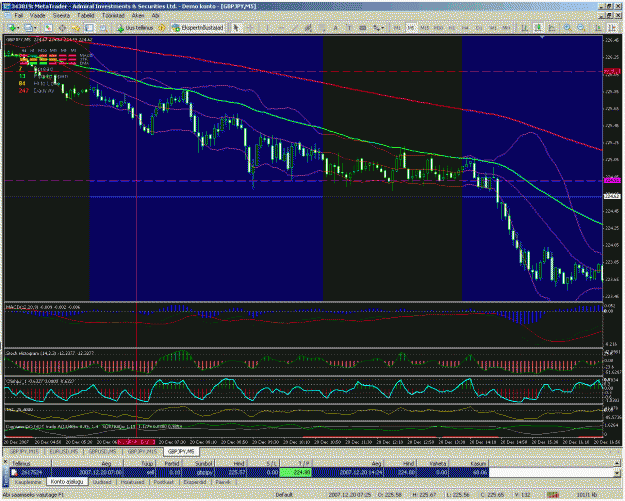Open the new chart dropdown arrow
The image size is (625, 501).
(x=18, y=28)
